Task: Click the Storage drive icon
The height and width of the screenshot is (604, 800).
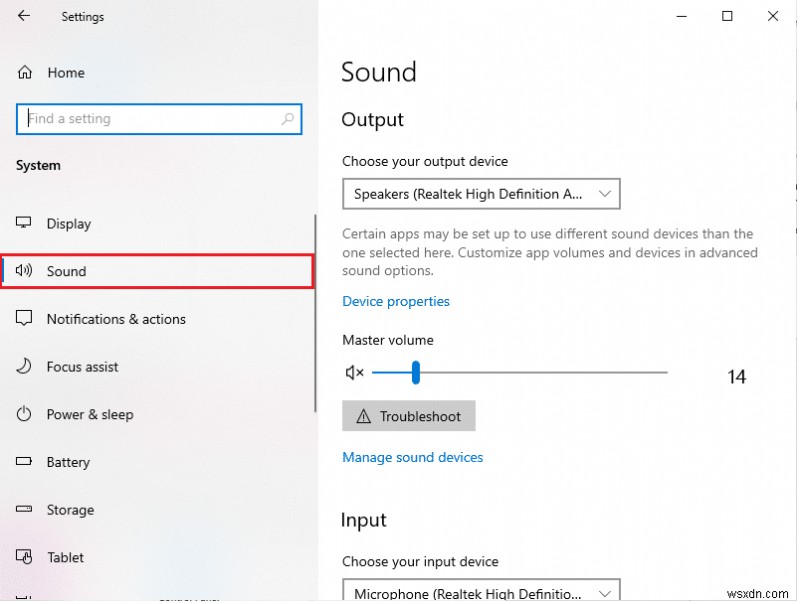Action: point(24,510)
